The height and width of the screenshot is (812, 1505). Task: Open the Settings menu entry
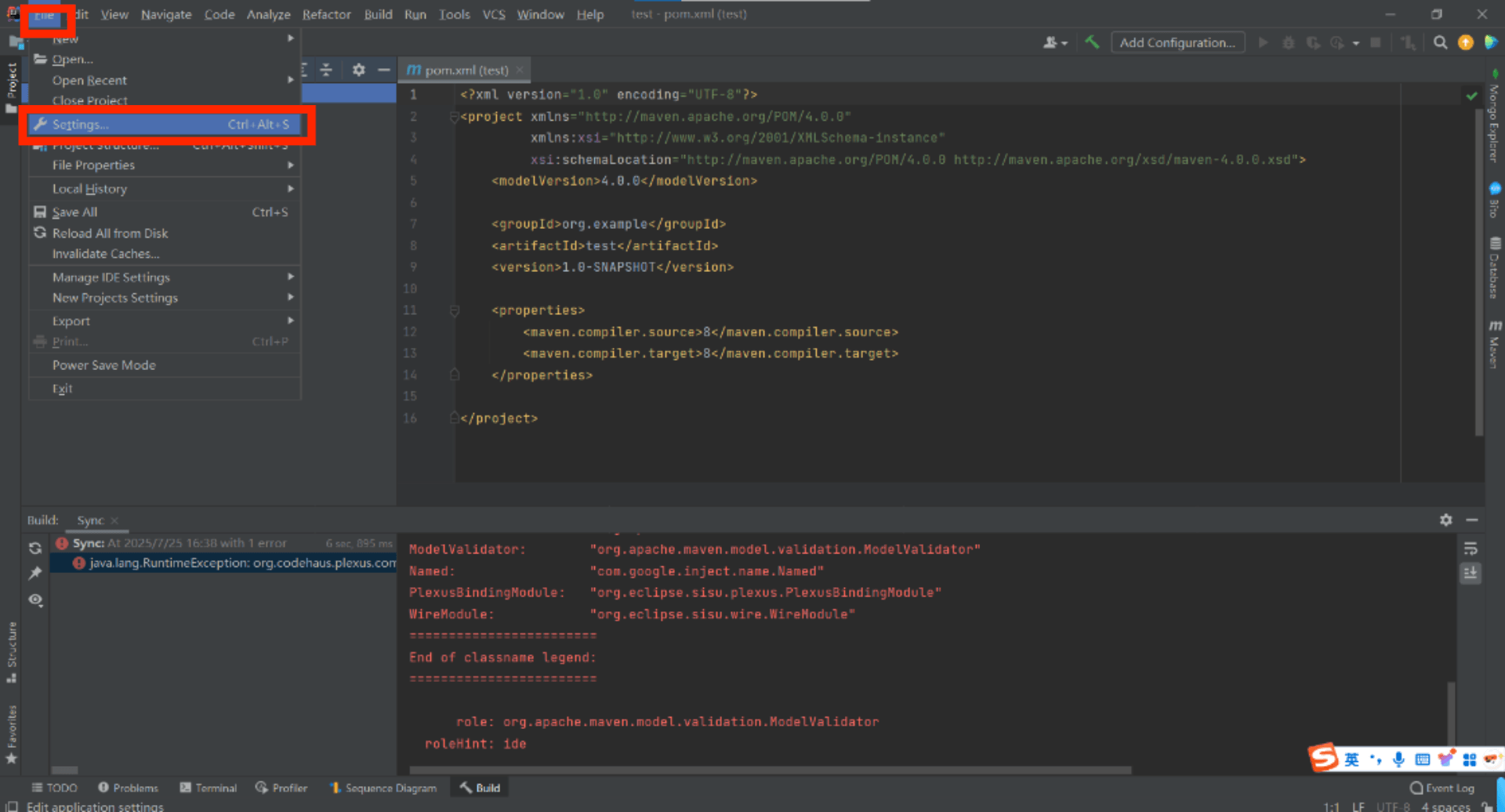[x=165, y=125]
